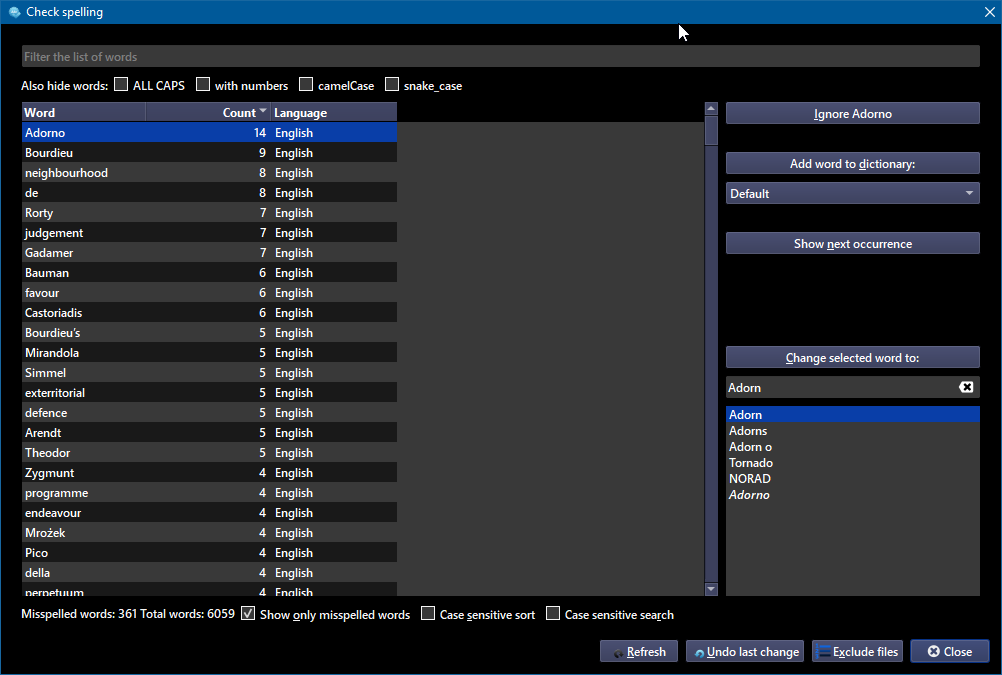The height and width of the screenshot is (675, 1002).
Task: Click the word list scrollbar up arrow
Action: pyautogui.click(x=711, y=109)
